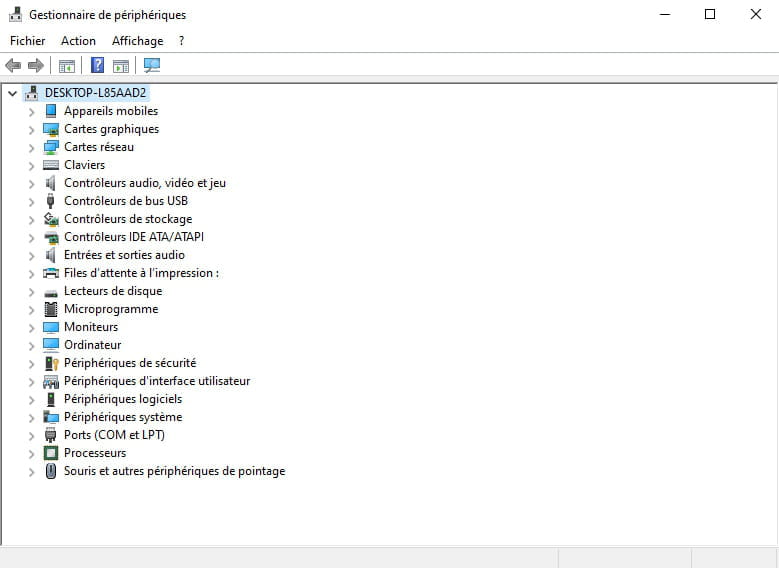Viewport: 779px width, 568px height.
Task: Select the Ordinateur label
Action: (x=92, y=345)
